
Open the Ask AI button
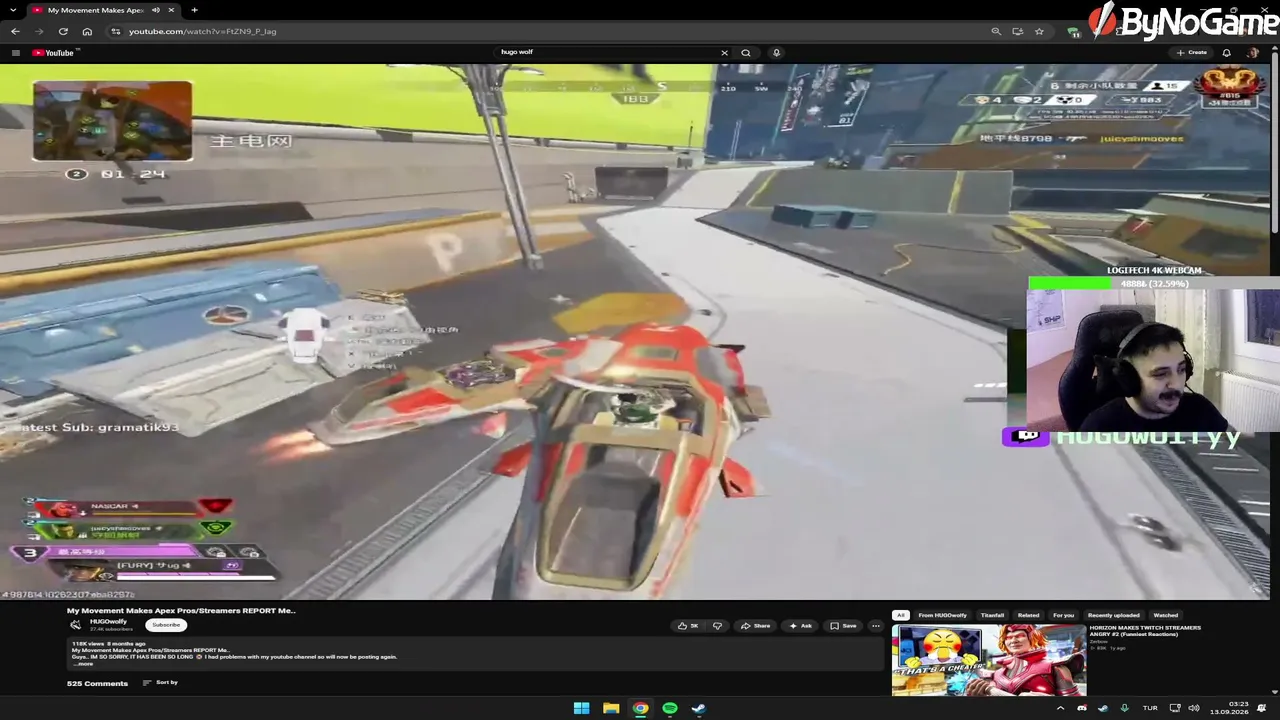(800, 626)
